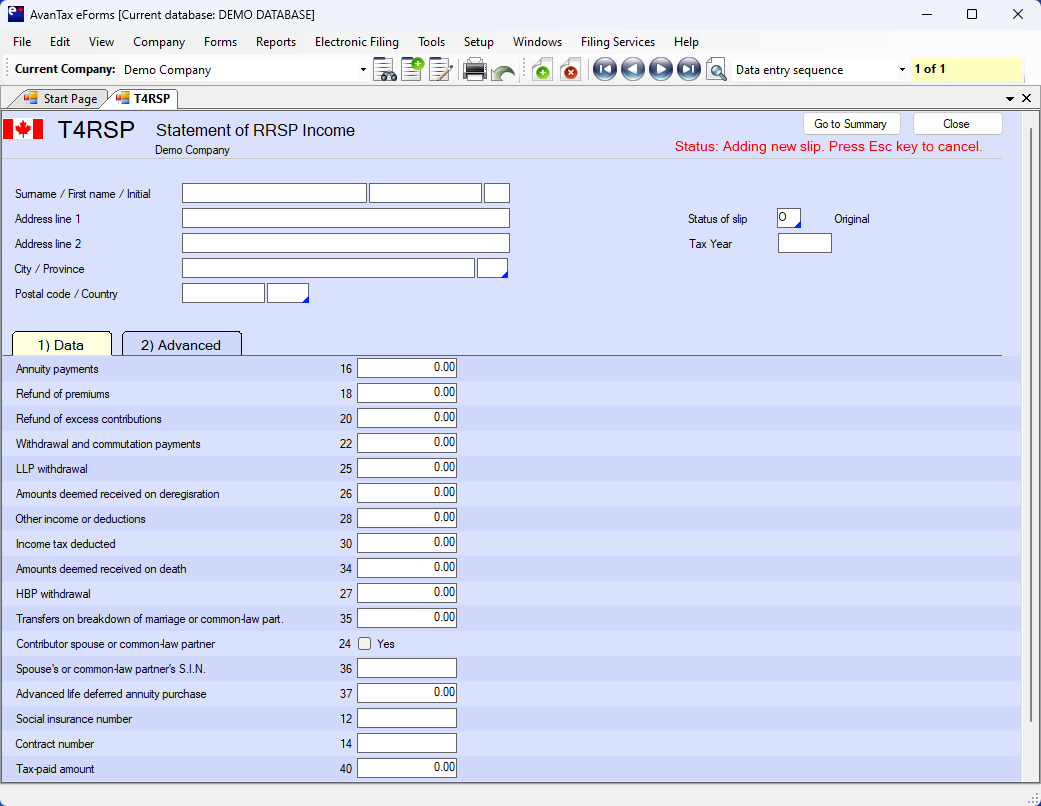The image size is (1041, 806).
Task: Click the delete slip red X icon
Action: [570, 70]
